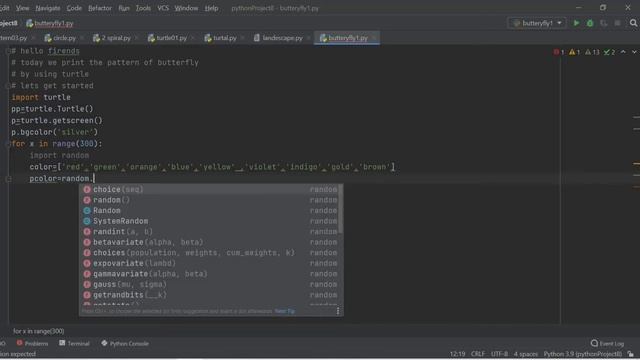Image resolution: width=640 pixels, height=360 pixels.
Task: Collapse the comment block fold marker
Action: click(8, 51)
